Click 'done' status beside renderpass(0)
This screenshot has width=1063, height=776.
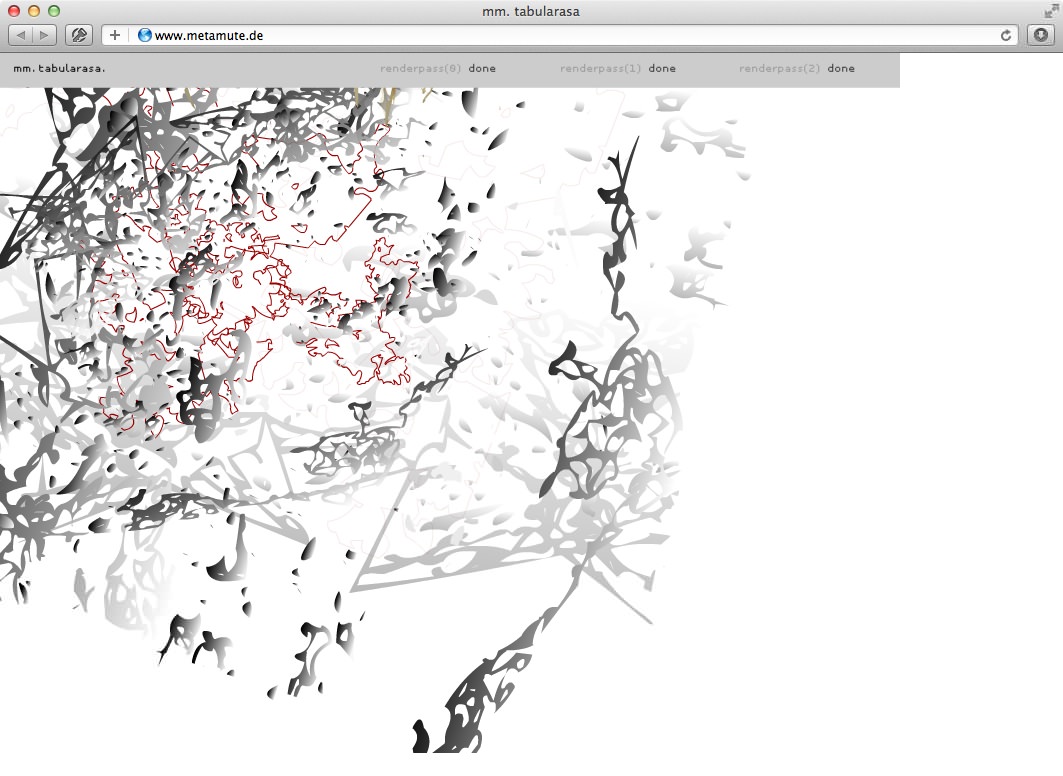pyautogui.click(x=482, y=69)
